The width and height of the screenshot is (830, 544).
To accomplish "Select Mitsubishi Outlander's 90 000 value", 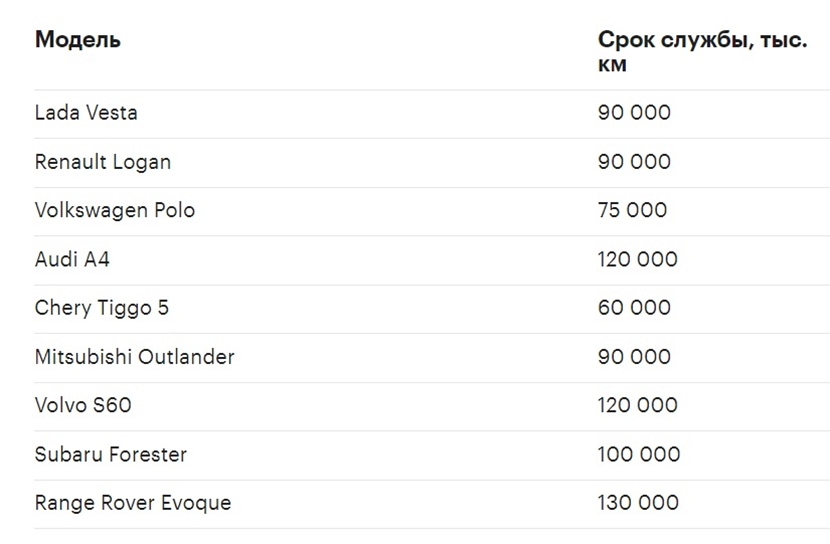I will pos(634,357).
